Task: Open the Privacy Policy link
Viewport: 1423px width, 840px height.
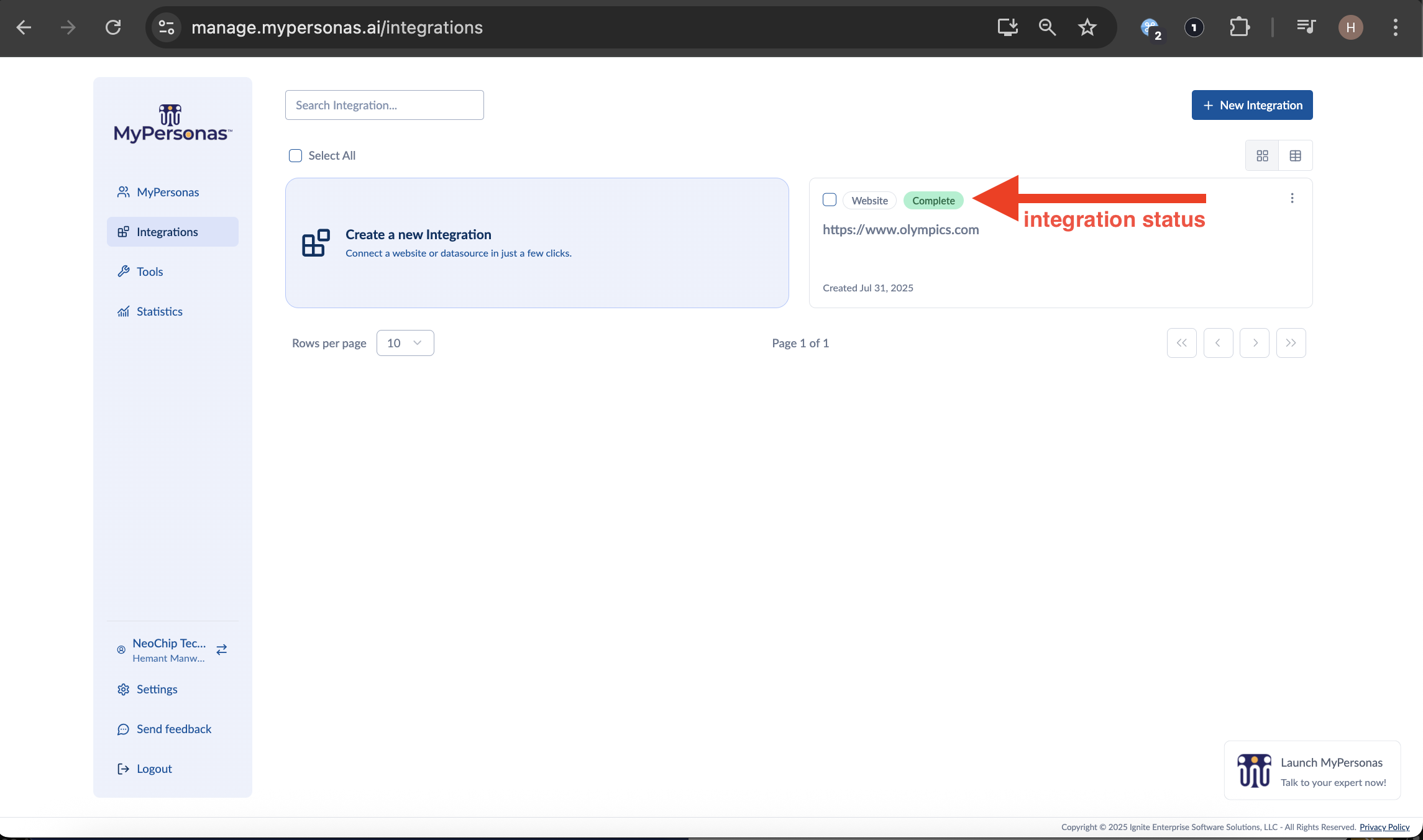Action: tap(1384, 827)
